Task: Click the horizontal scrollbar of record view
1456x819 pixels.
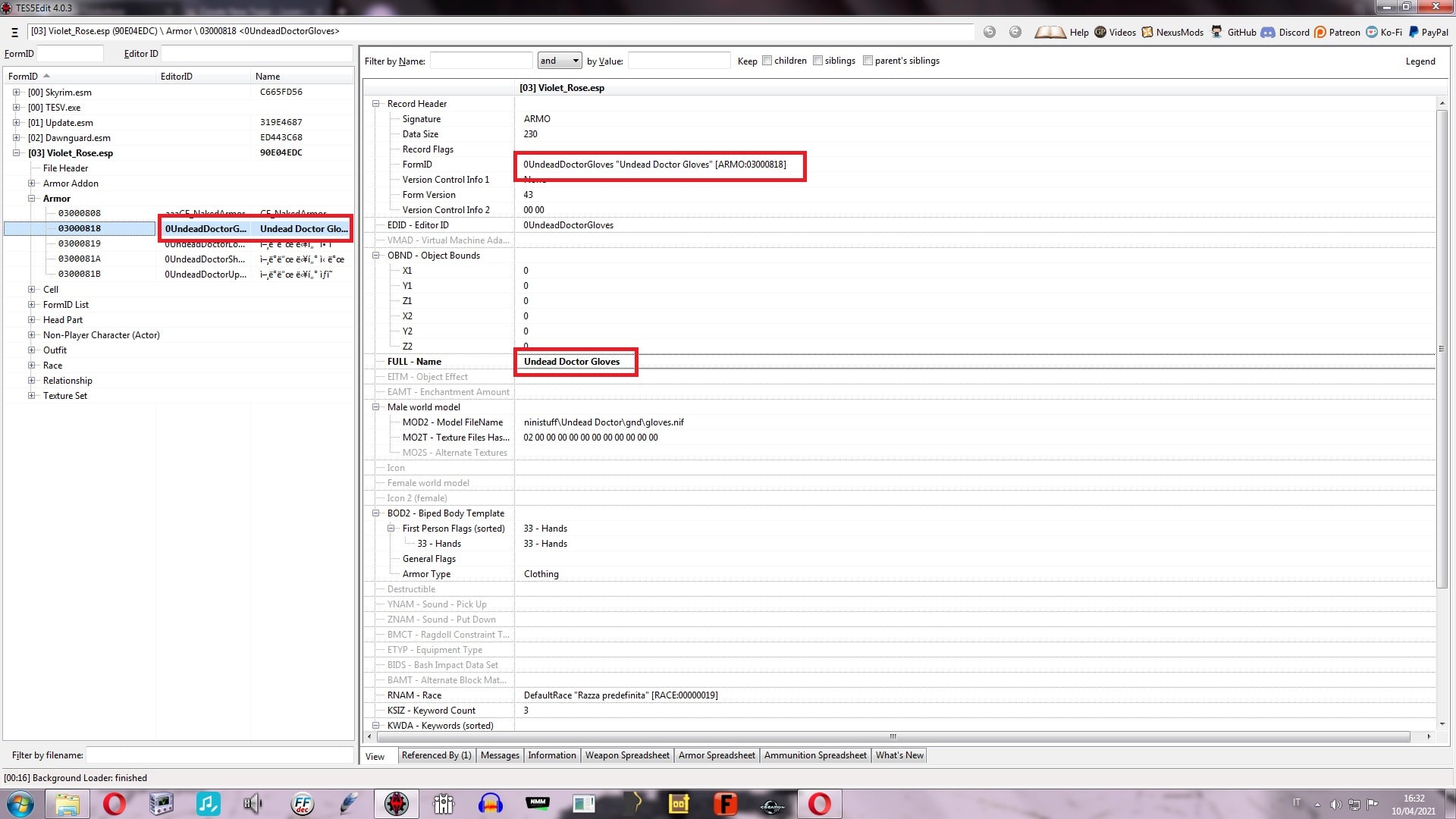Action: click(x=893, y=736)
